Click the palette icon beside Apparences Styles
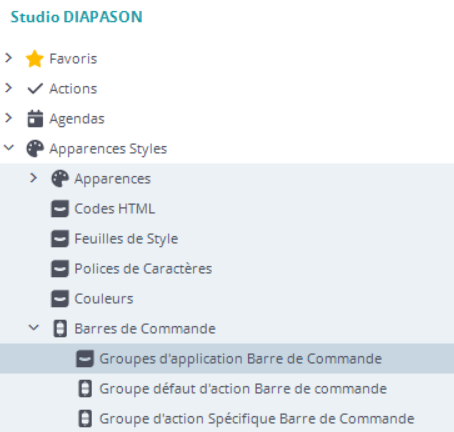This screenshot has height=432, width=454. pyautogui.click(x=35, y=149)
